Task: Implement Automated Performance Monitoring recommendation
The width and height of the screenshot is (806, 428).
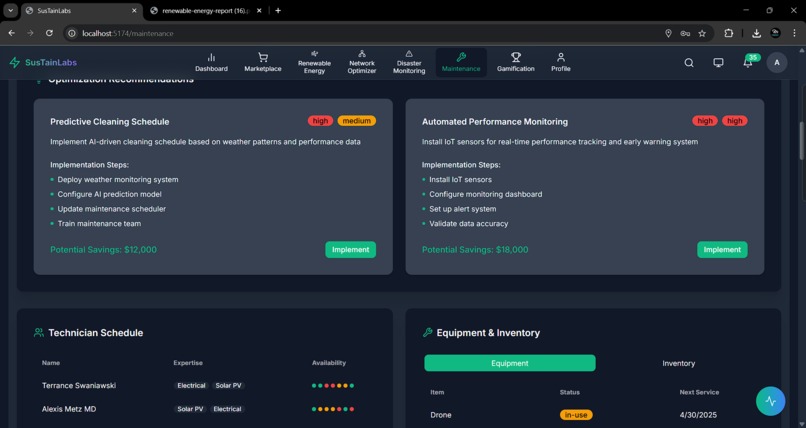Action: (722, 250)
